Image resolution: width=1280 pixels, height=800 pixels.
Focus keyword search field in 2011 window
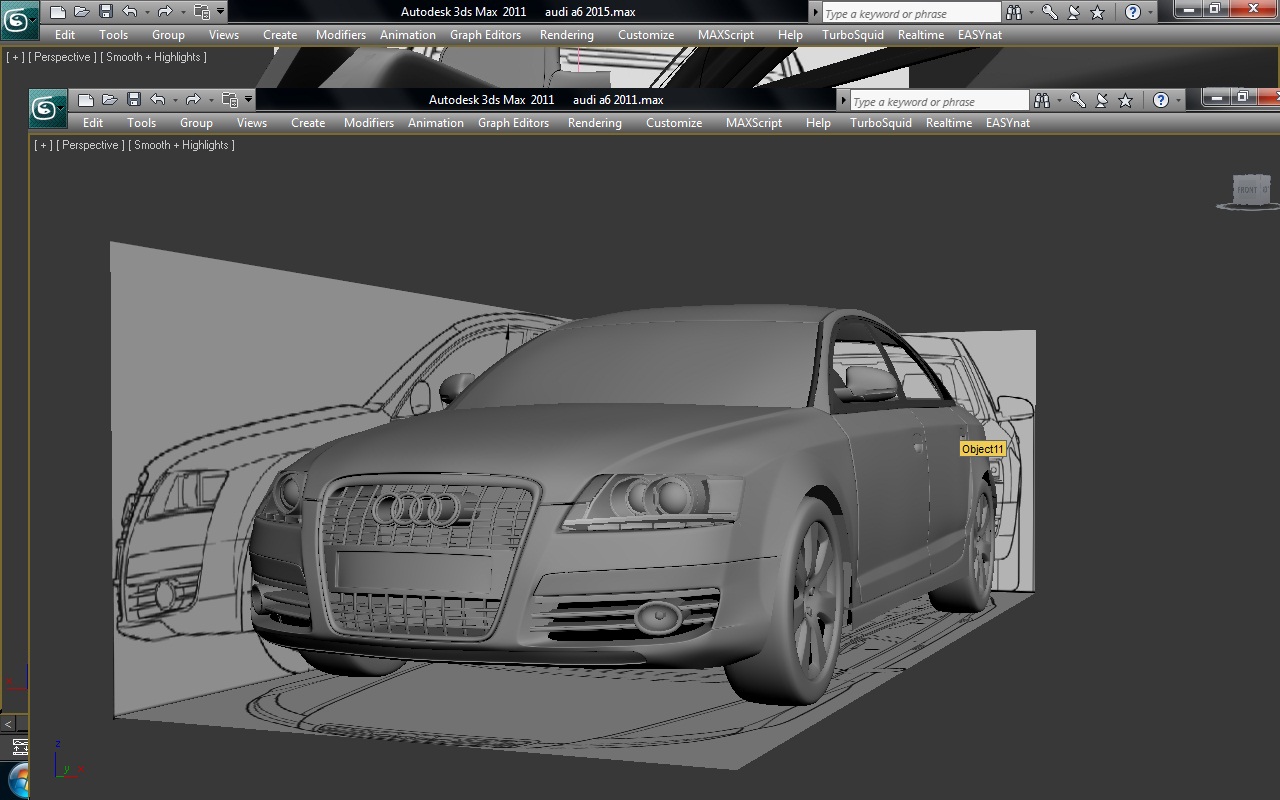939,101
